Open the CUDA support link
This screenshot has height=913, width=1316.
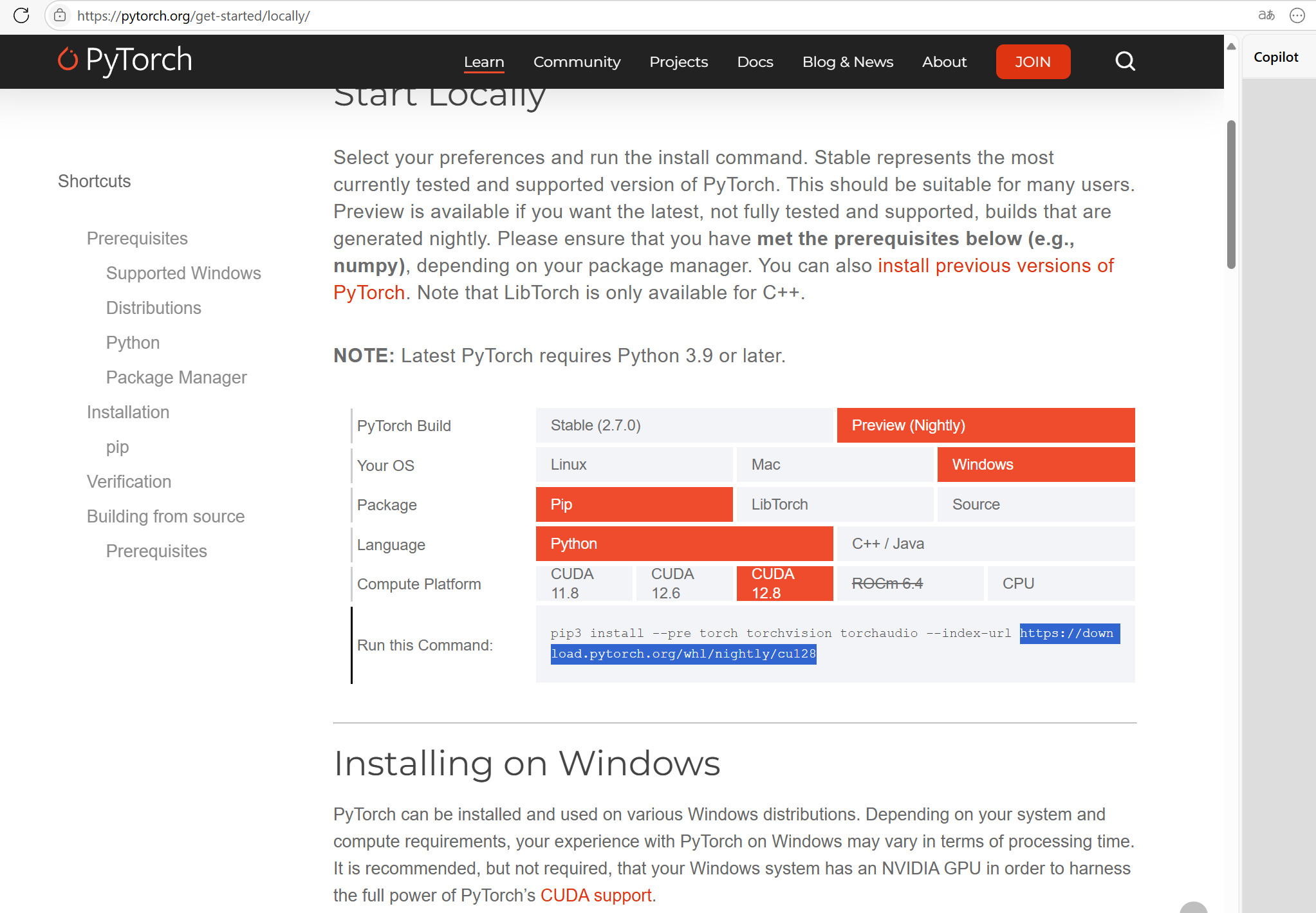[596, 895]
